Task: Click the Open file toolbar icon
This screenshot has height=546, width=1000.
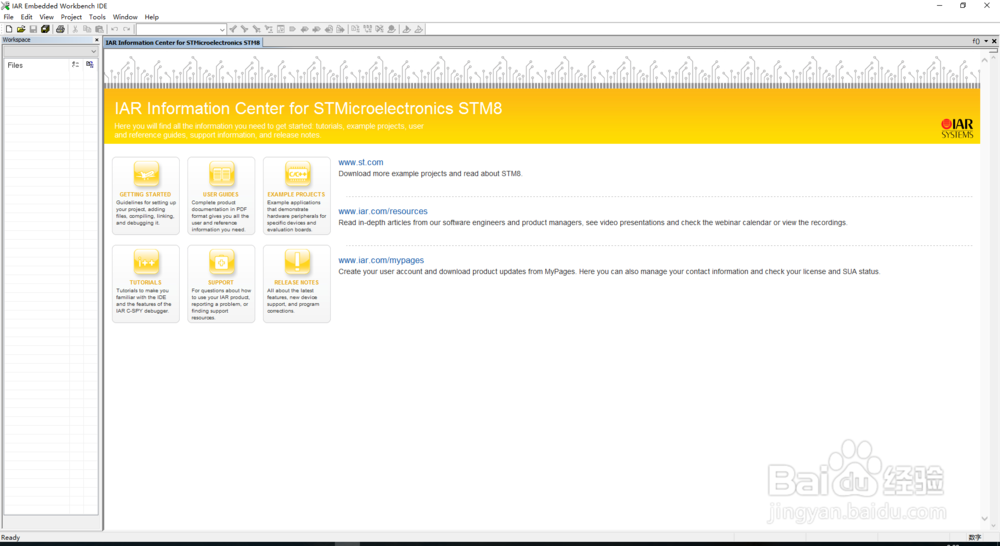Action: pos(21,29)
